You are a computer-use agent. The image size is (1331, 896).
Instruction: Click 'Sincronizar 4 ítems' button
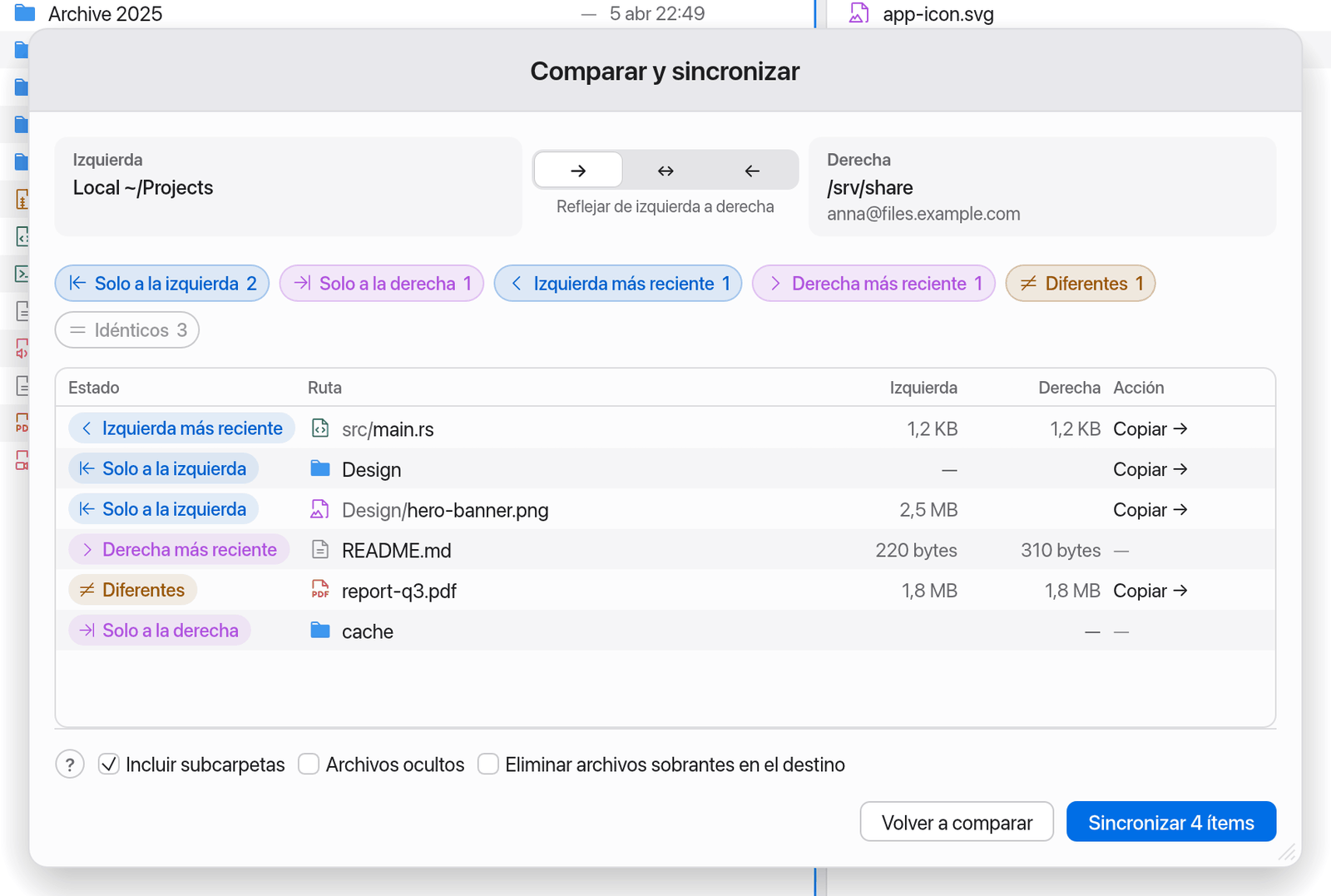1171,822
